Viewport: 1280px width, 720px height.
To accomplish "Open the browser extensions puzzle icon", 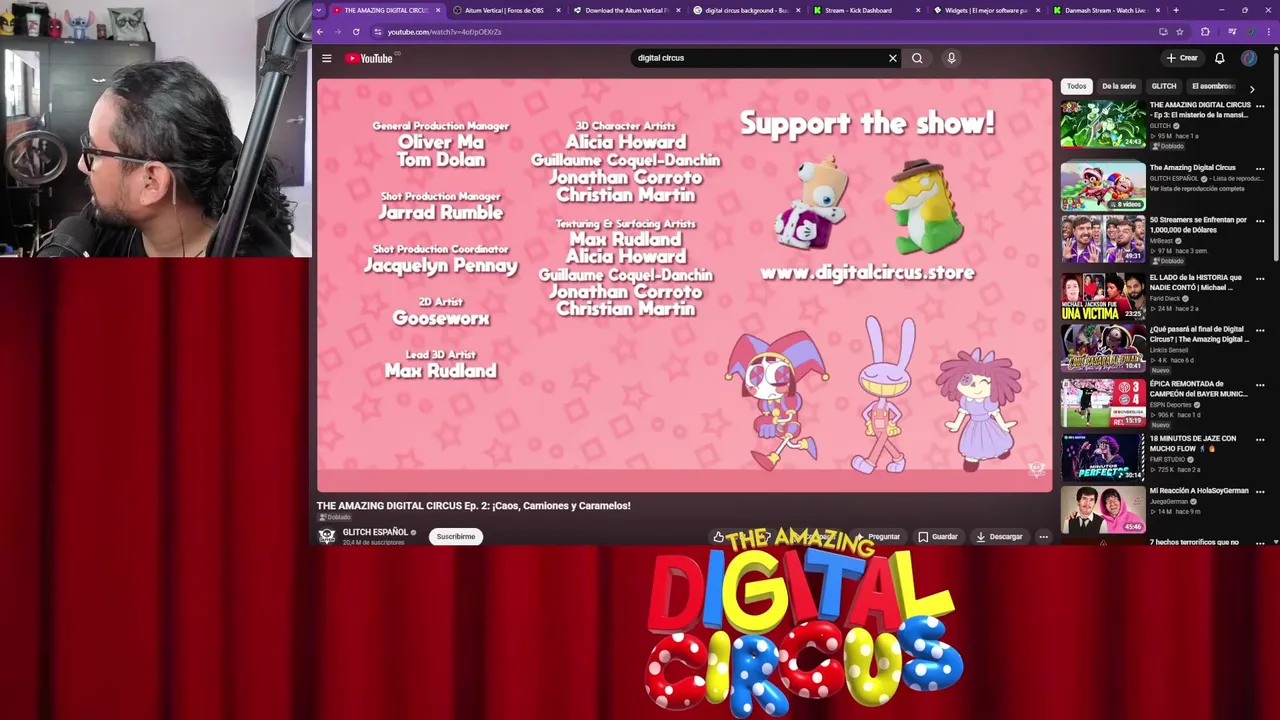I will [1205, 32].
